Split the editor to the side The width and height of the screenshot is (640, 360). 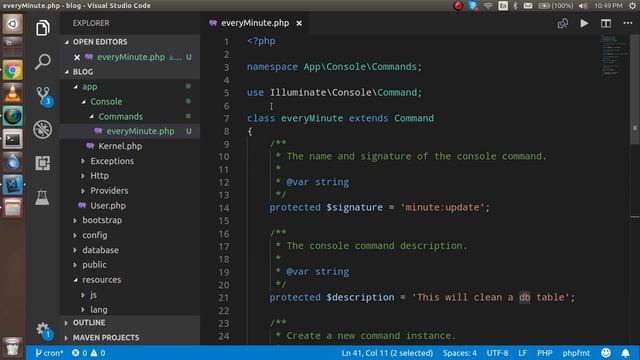pos(606,23)
